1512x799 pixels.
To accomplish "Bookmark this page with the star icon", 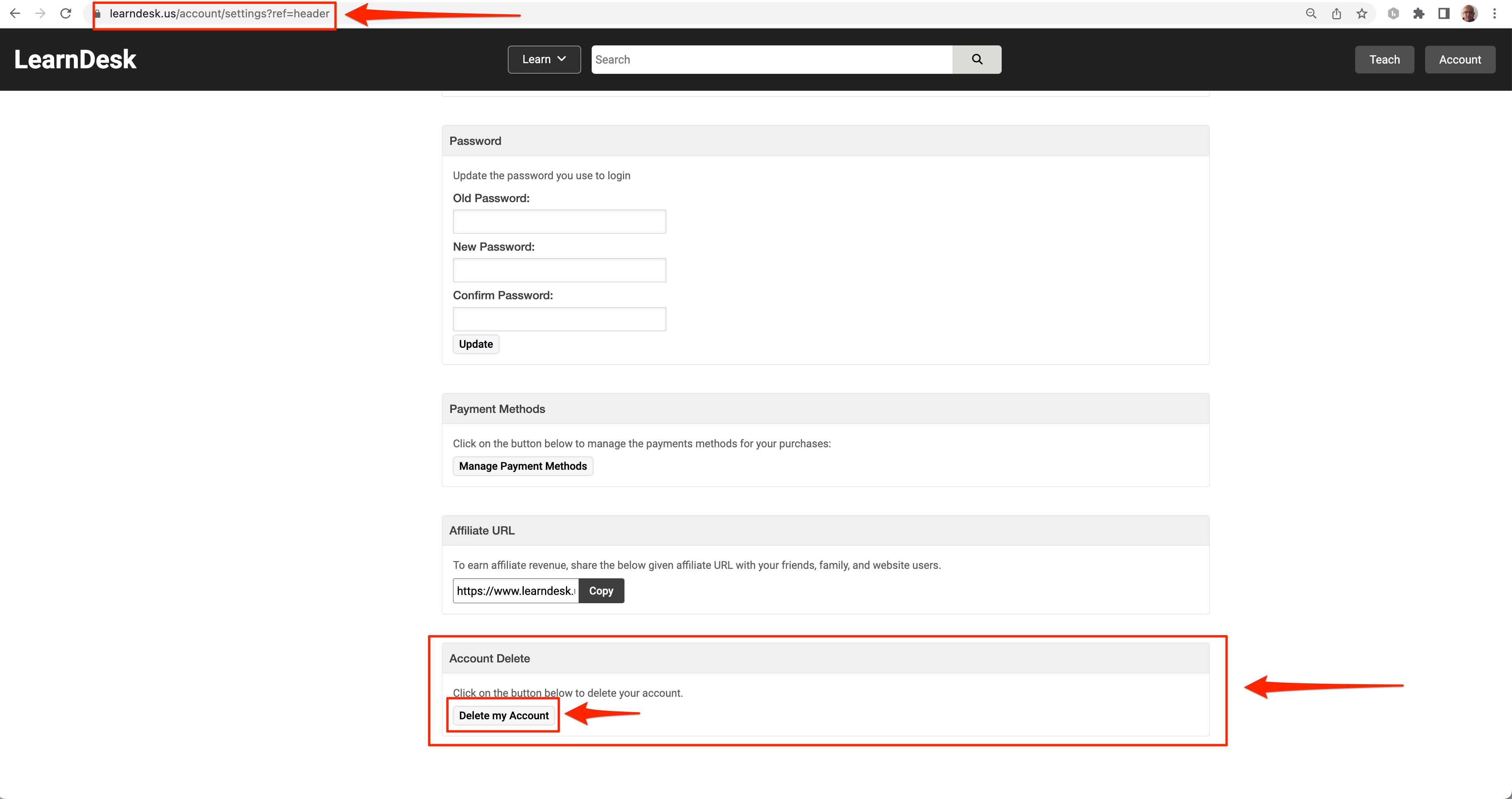I will coord(1362,13).
